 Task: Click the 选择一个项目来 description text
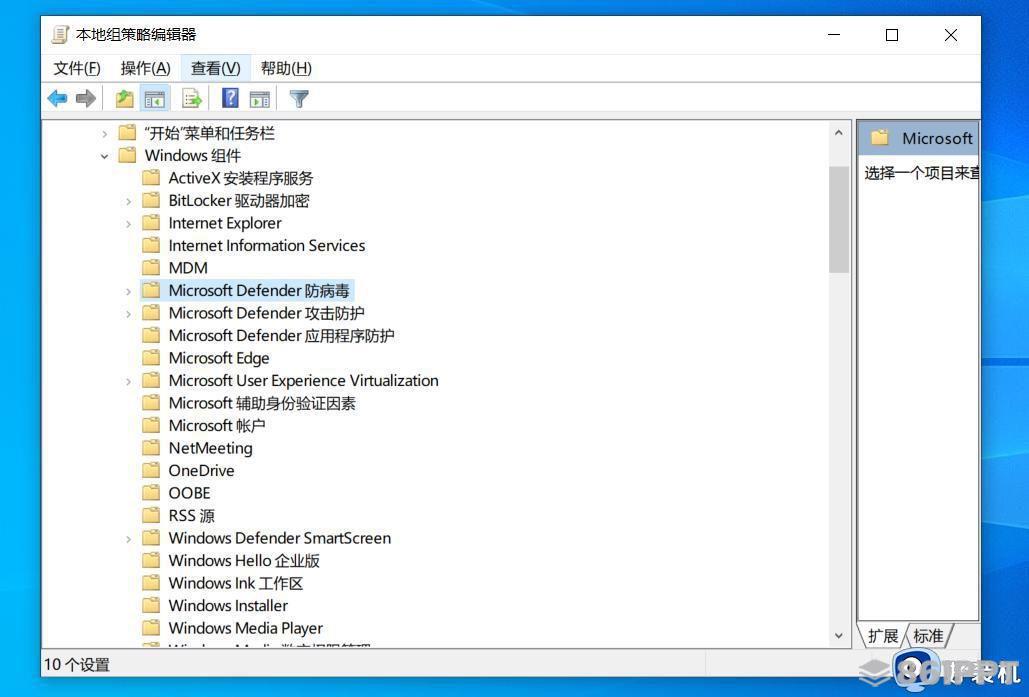(x=921, y=173)
